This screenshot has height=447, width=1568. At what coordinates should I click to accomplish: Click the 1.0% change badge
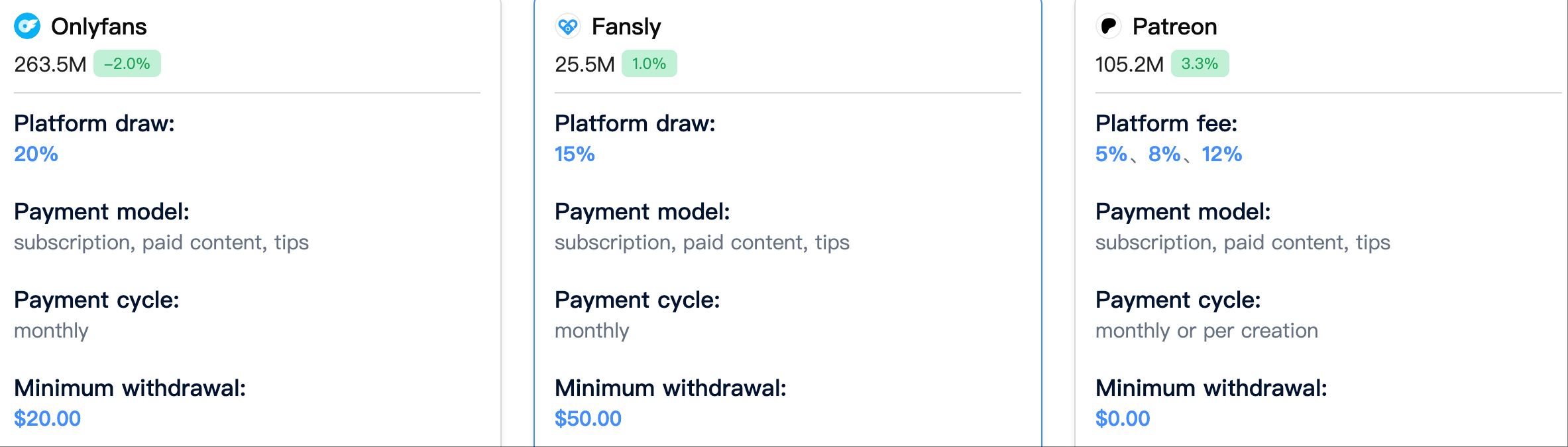pos(649,64)
